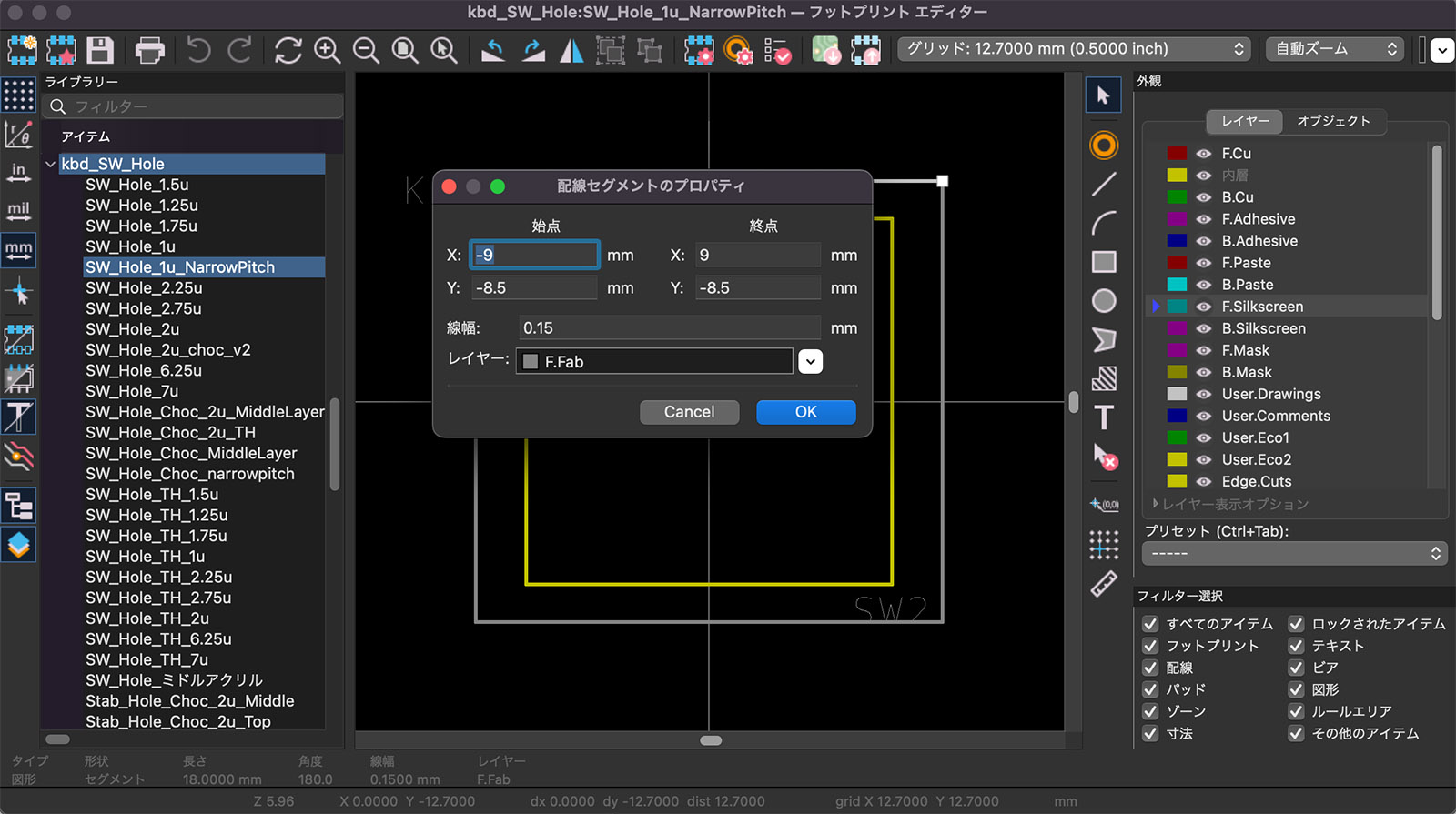Open the F.Fab layer dropdown in dialog
The height and width of the screenshot is (814, 1456).
click(810, 362)
